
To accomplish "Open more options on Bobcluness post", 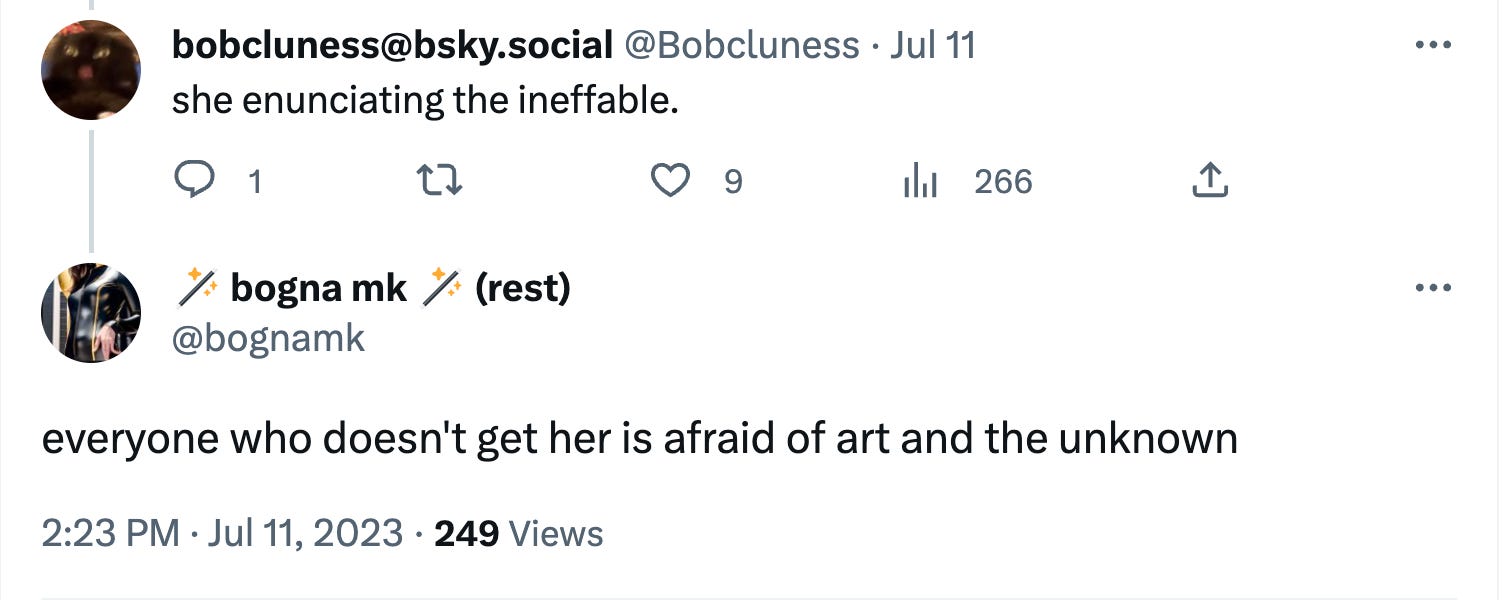I will [x=1433, y=45].
